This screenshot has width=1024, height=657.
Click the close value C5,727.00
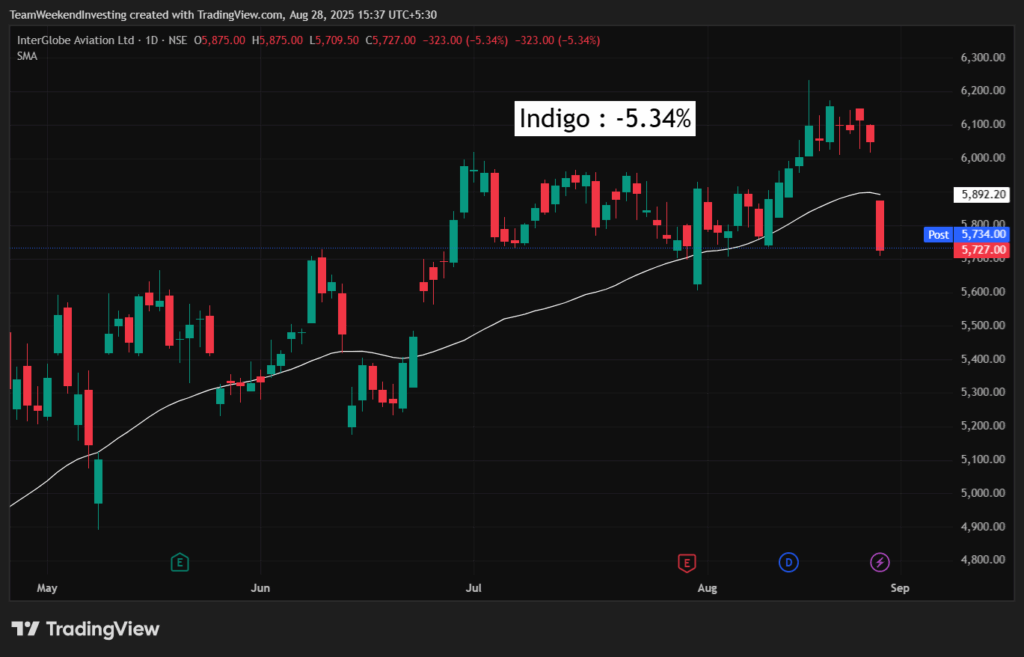[391, 40]
